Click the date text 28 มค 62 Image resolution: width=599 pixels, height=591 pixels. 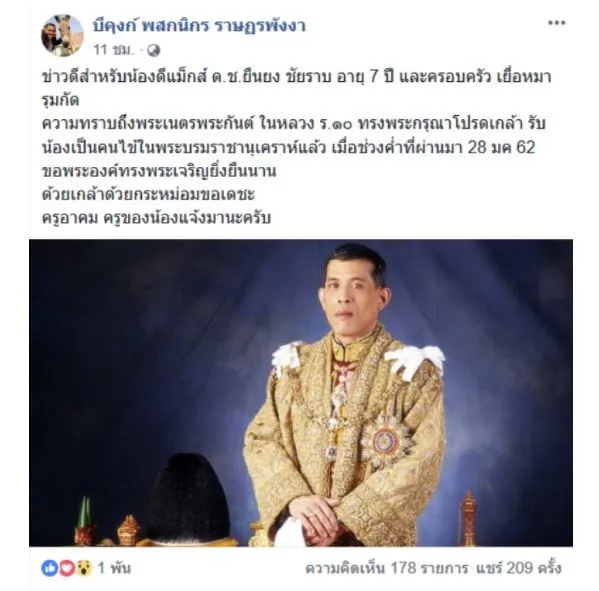click(501, 147)
